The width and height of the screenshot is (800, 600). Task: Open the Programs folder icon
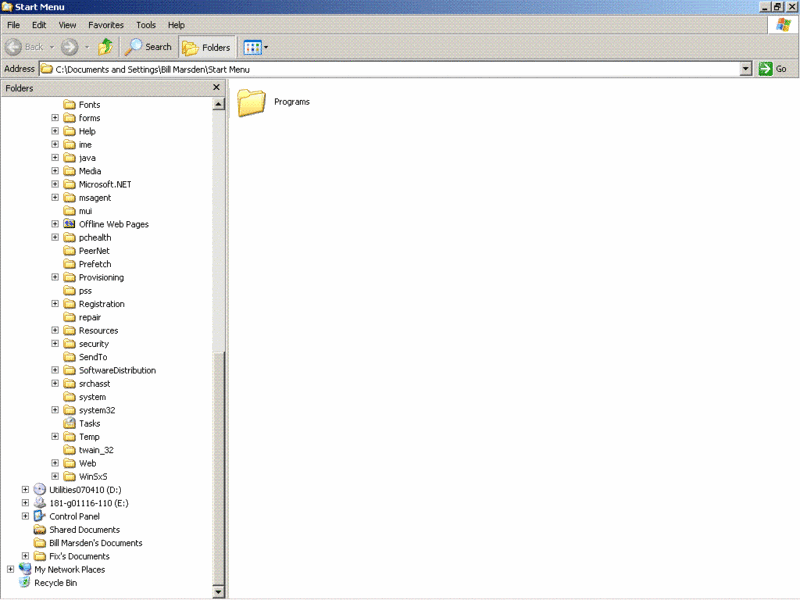pos(252,102)
